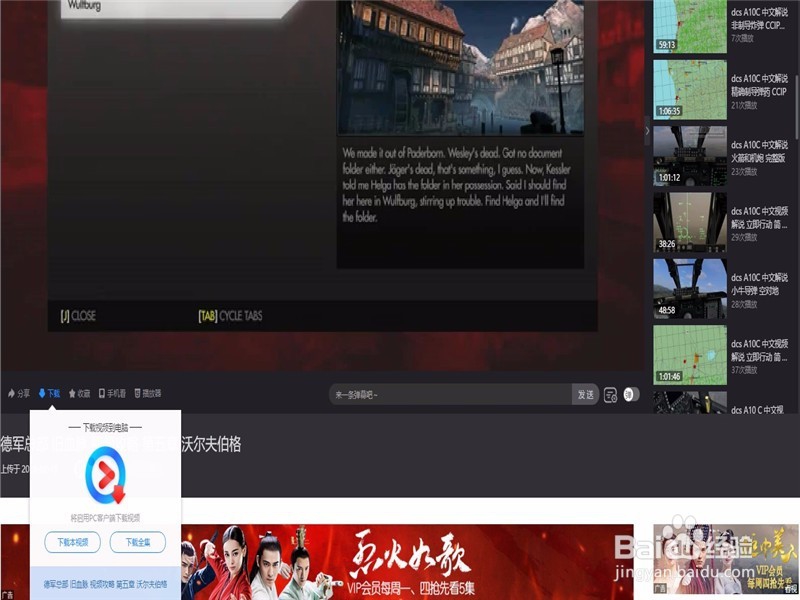Click video title link at bottom of download popup
This screenshot has height=600, width=800.
[x=106, y=584]
